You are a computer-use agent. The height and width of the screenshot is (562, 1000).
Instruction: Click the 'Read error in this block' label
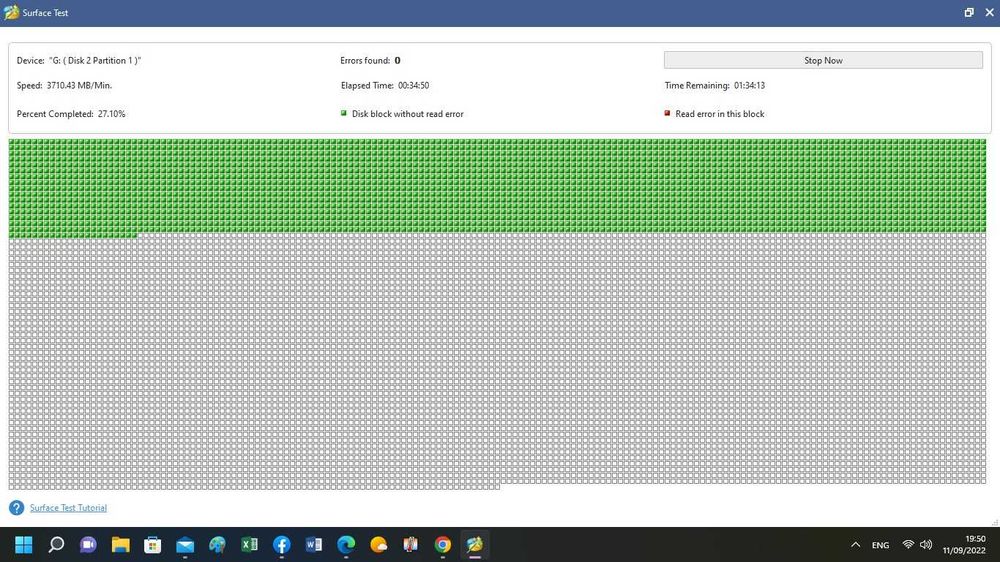[719, 114]
